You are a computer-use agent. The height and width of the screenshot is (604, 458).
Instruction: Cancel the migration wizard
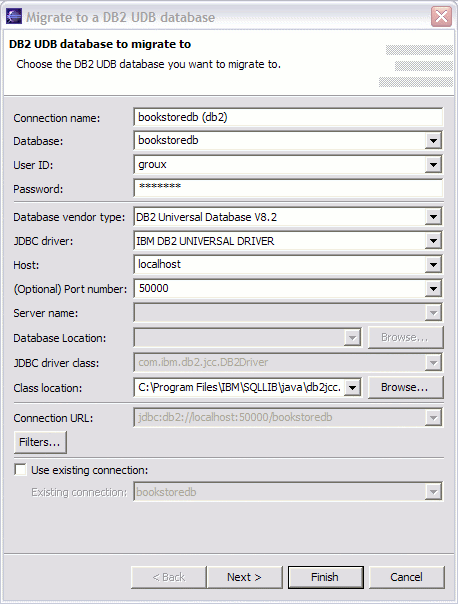(406, 577)
